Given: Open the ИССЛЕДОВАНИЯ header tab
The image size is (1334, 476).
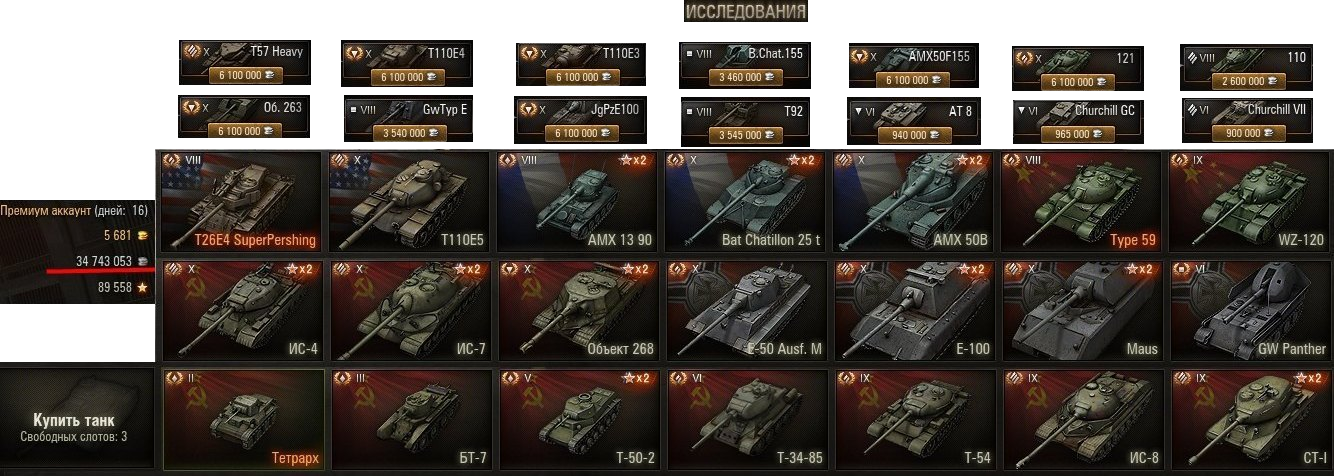Looking at the screenshot, I should click(x=746, y=12).
